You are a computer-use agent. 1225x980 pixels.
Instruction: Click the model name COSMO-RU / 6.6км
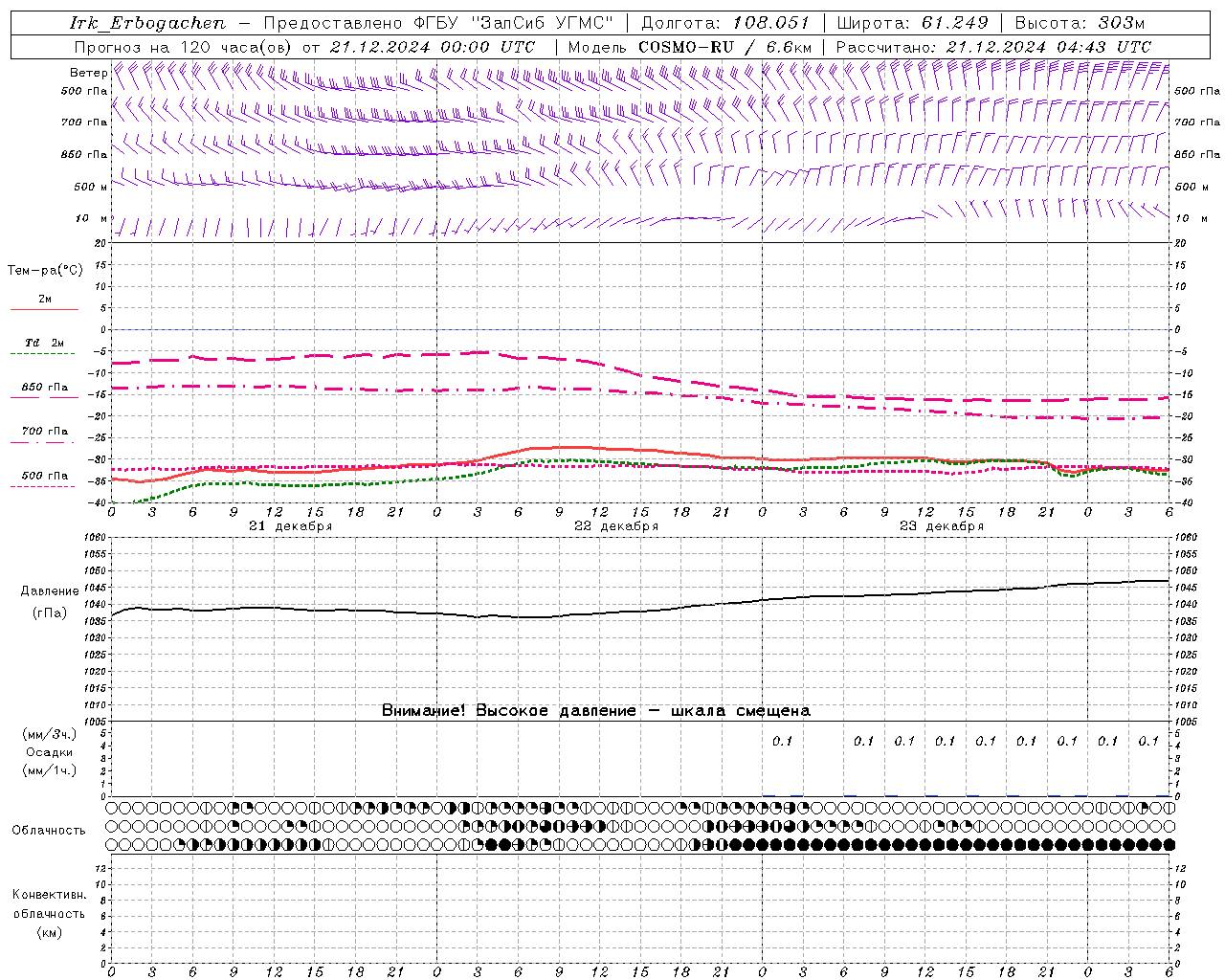[725, 47]
